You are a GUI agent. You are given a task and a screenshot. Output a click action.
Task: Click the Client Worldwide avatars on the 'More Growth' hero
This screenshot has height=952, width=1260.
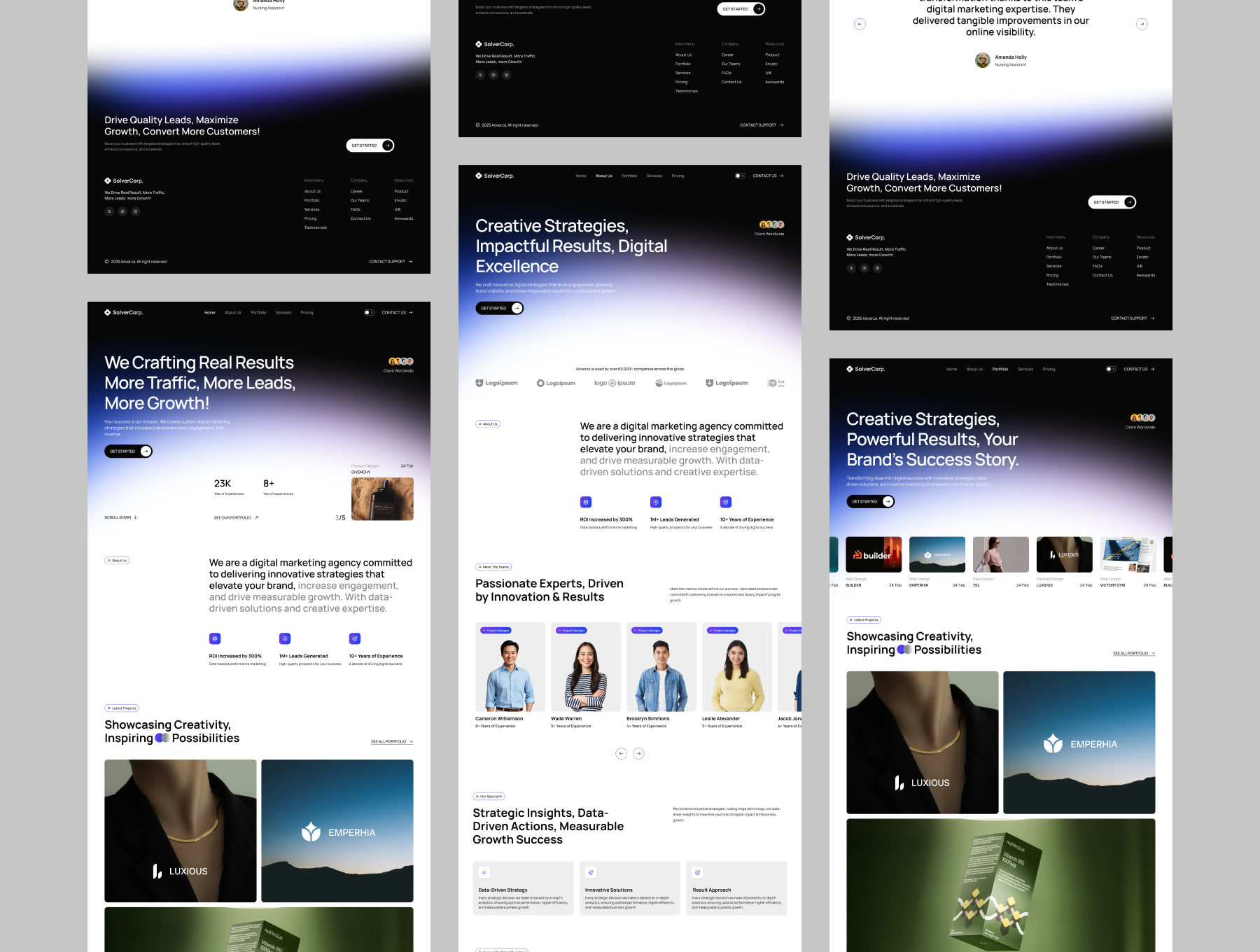[x=401, y=362]
